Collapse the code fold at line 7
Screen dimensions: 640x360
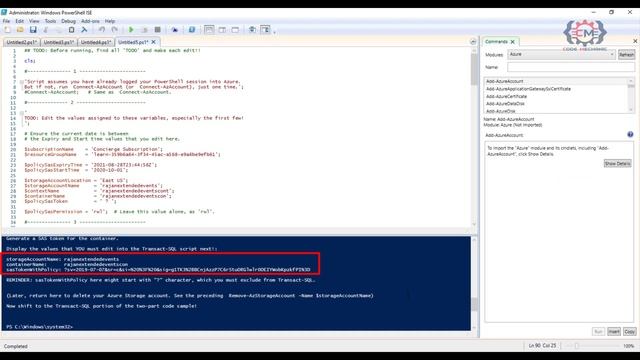pyautogui.click(x=22, y=82)
